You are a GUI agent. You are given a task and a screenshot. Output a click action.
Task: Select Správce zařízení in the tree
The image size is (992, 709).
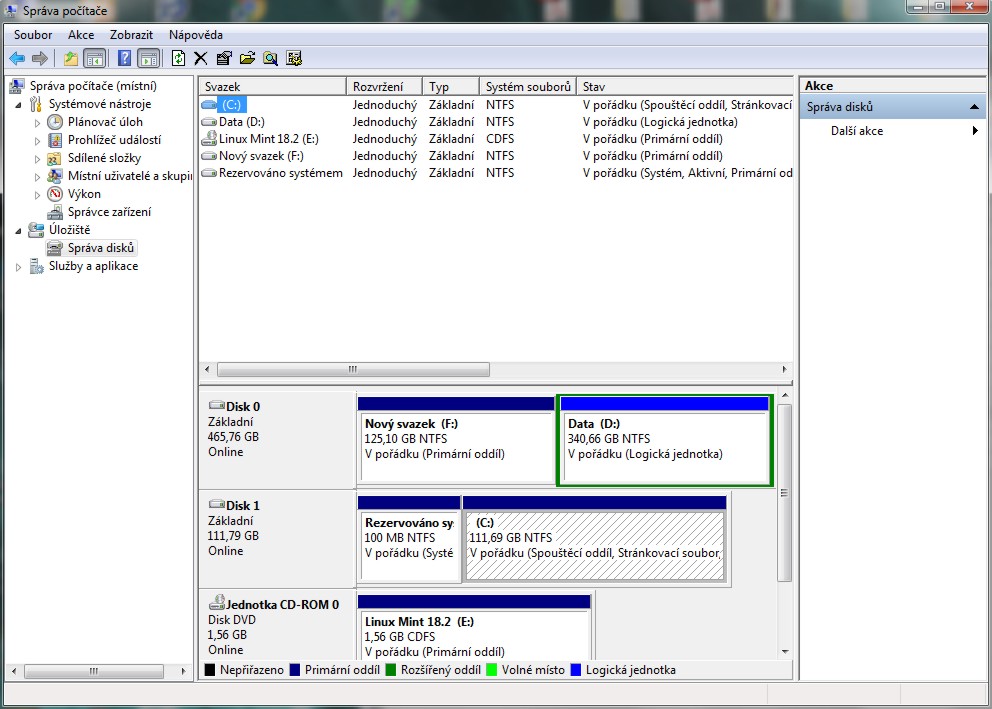coord(109,212)
